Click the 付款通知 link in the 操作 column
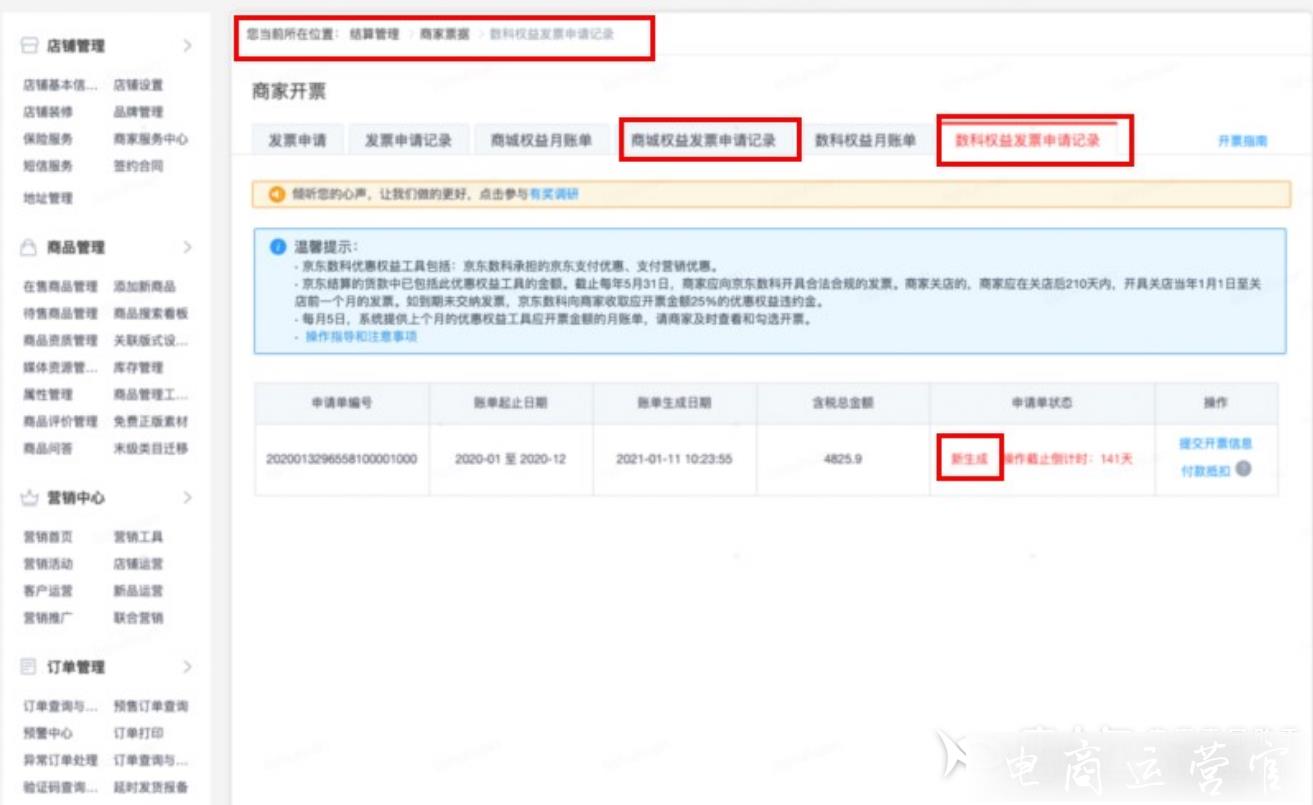Viewport: 1313px width, 805px height. (x=1205, y=471)
